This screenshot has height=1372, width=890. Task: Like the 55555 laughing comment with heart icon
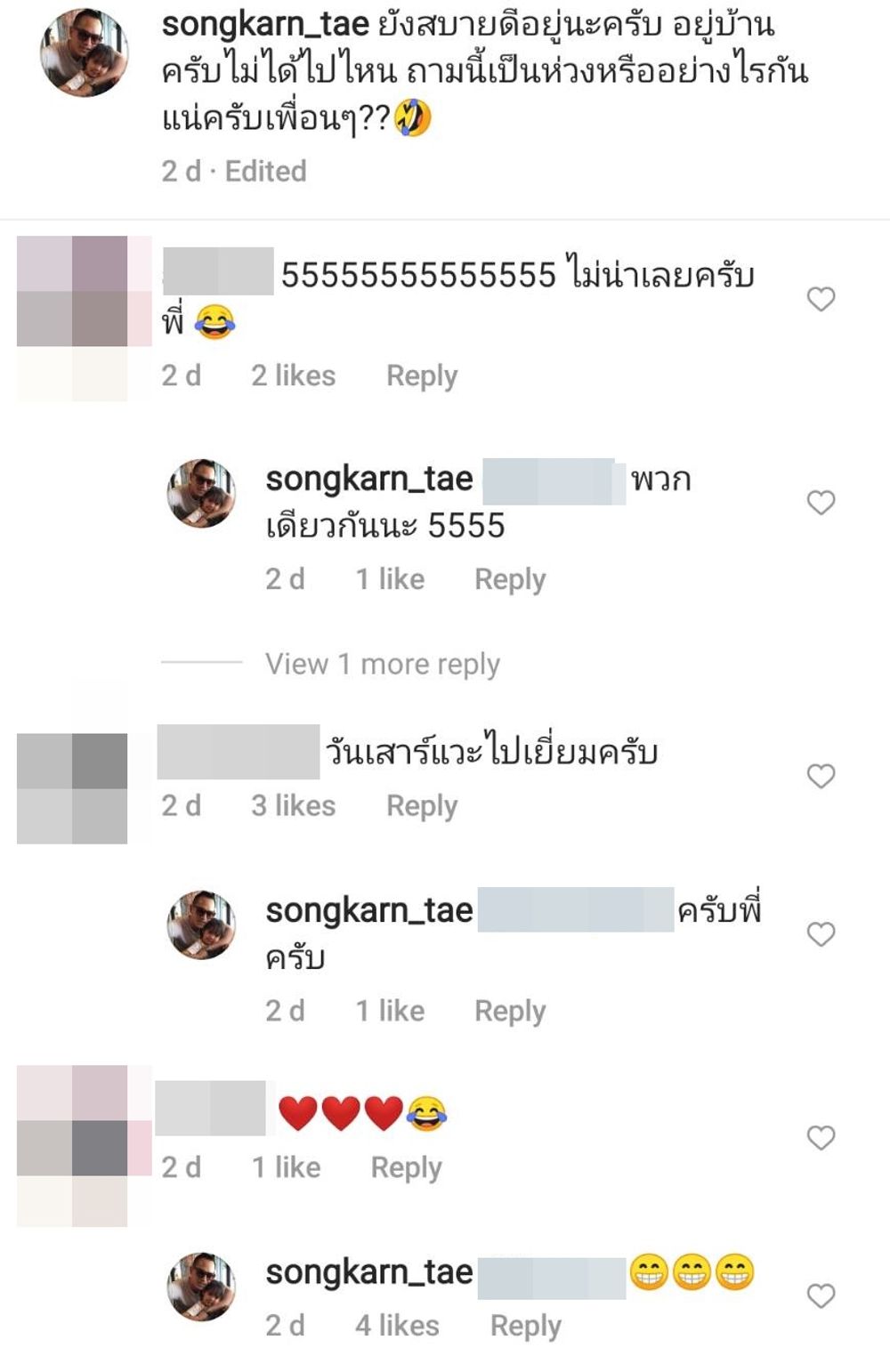click(821, 299)
